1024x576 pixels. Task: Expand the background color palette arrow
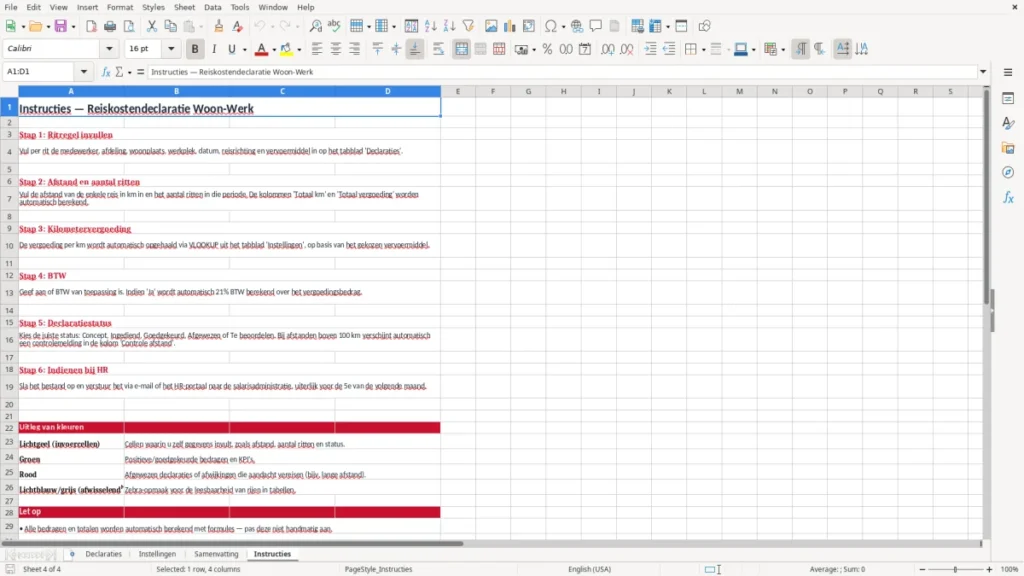(x=299, y=50)
